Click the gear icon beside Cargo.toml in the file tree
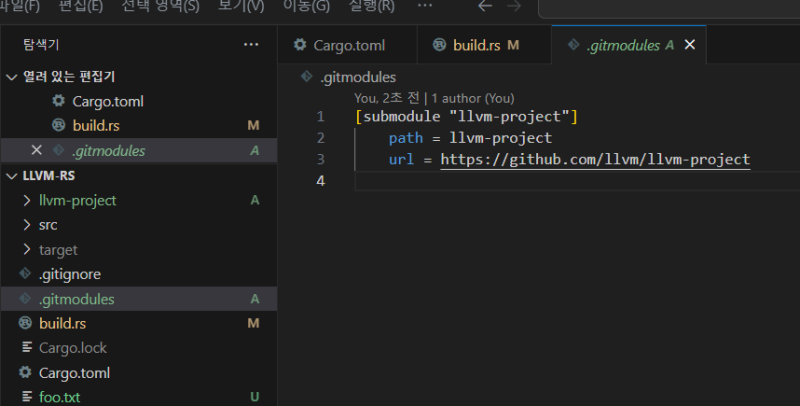 point(27,373)
